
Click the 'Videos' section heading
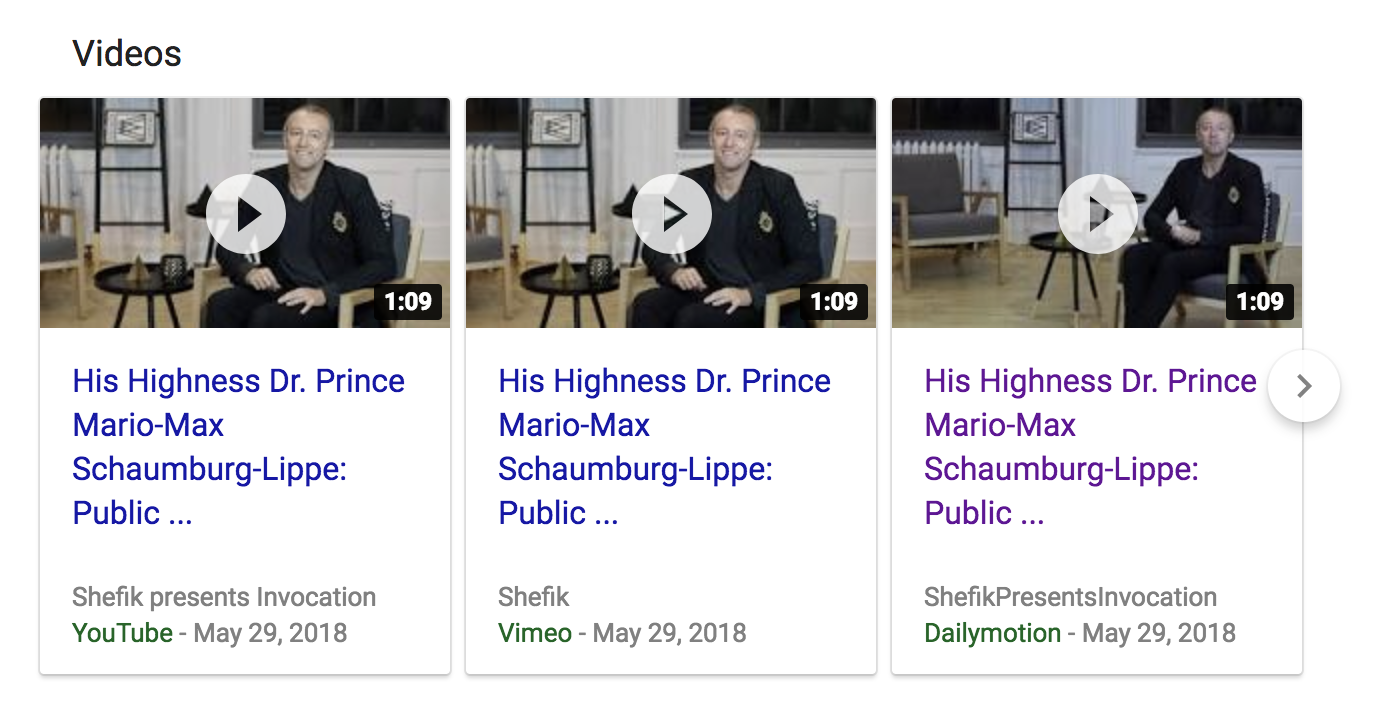127,53
